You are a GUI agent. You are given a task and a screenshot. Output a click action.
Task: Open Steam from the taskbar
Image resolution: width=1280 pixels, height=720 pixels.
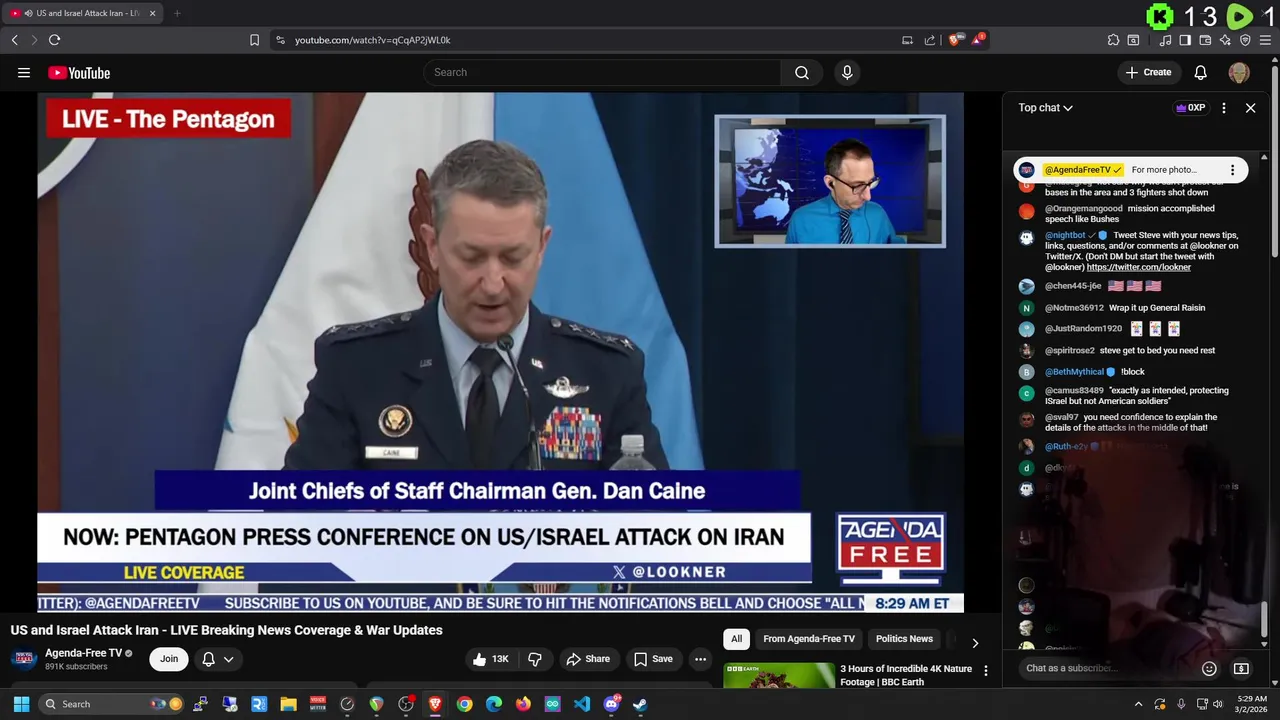pos(640,704)
